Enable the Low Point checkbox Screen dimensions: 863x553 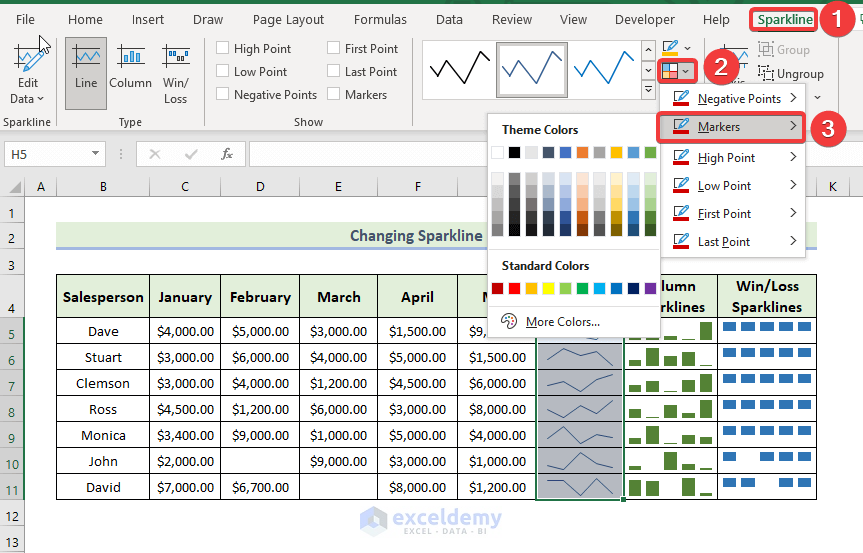pyautogui.click(x=222, y=72)
